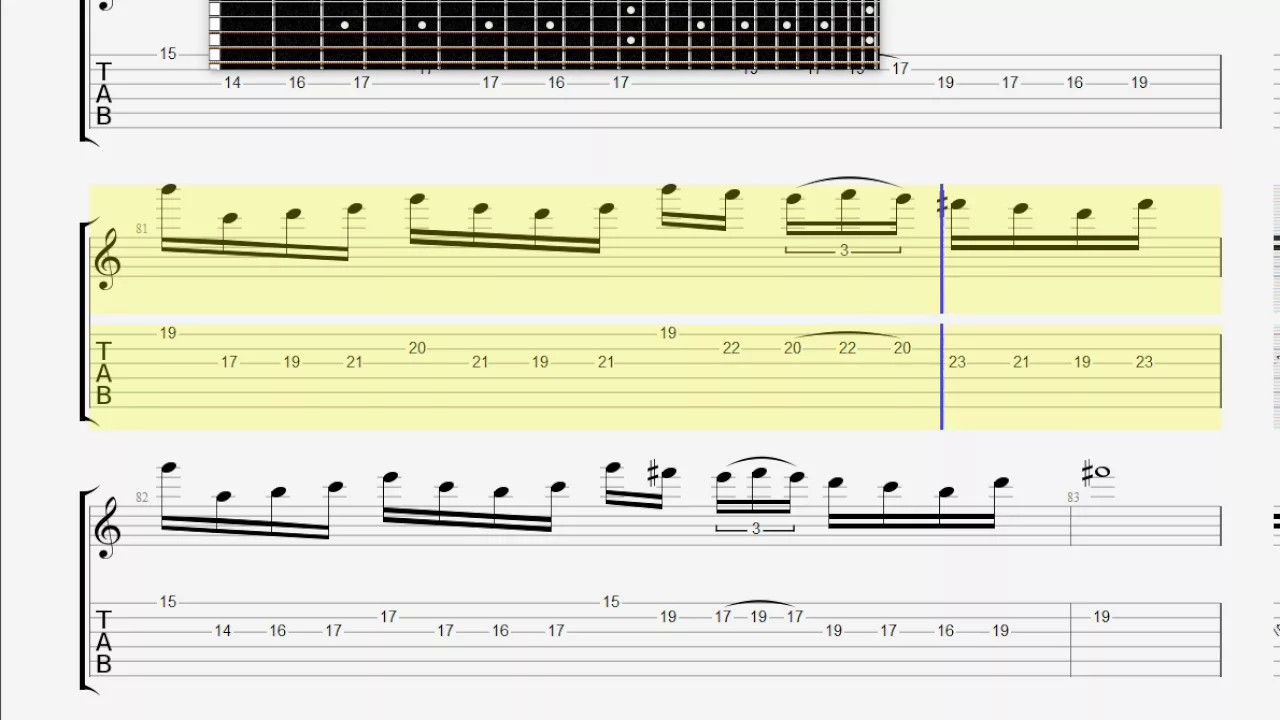
Task: Click first tab fret 23 right of the cursor
Action: (x=957, y=362)
